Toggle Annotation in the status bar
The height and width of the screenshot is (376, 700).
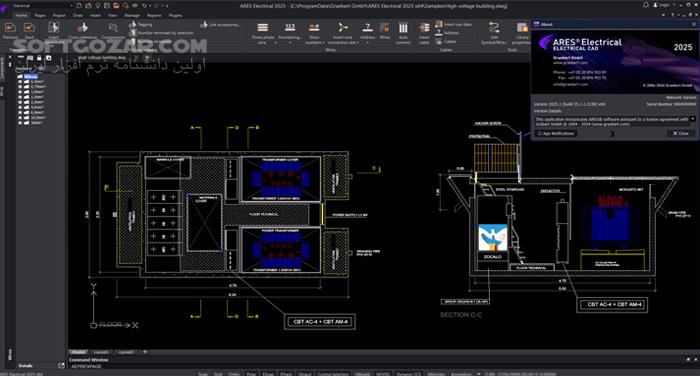coord(462,374)
